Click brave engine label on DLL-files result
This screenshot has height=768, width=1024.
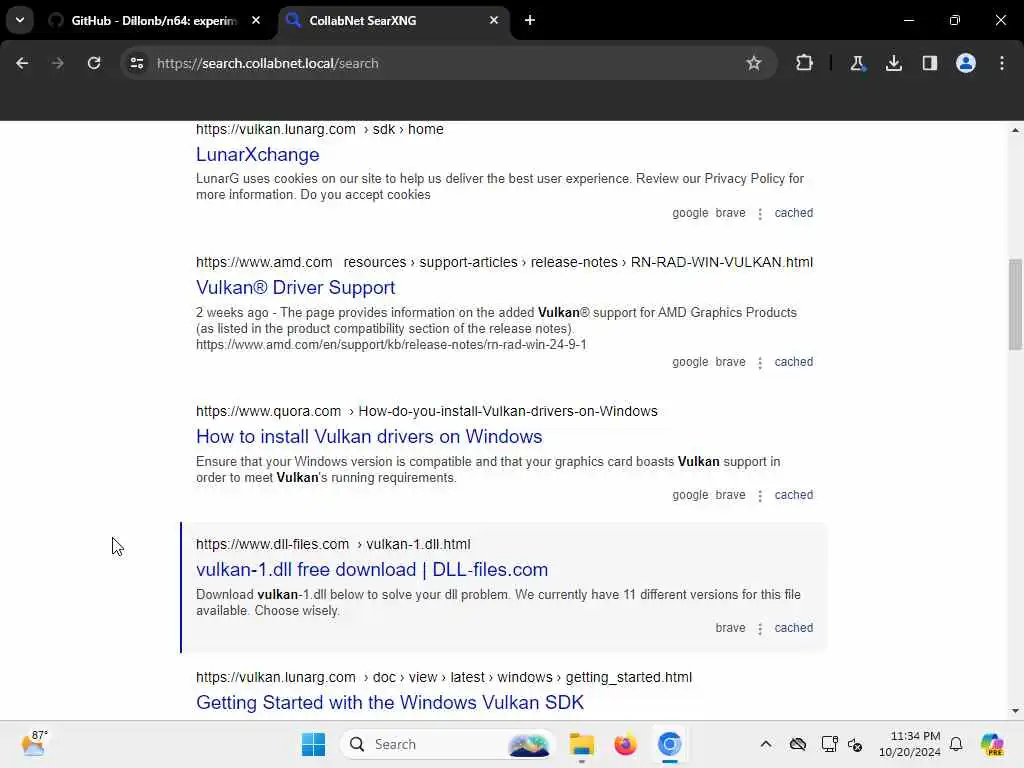(x=730, y=628)
